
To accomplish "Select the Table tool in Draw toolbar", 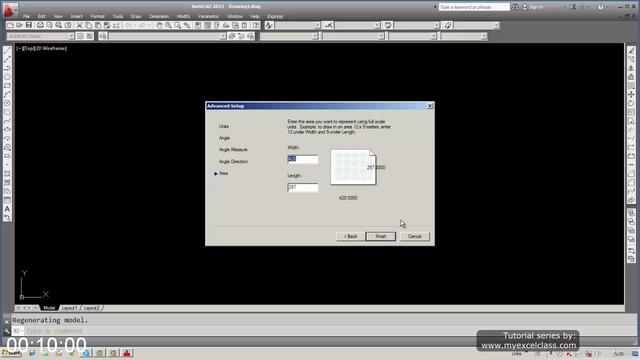I will coord(7,200).
